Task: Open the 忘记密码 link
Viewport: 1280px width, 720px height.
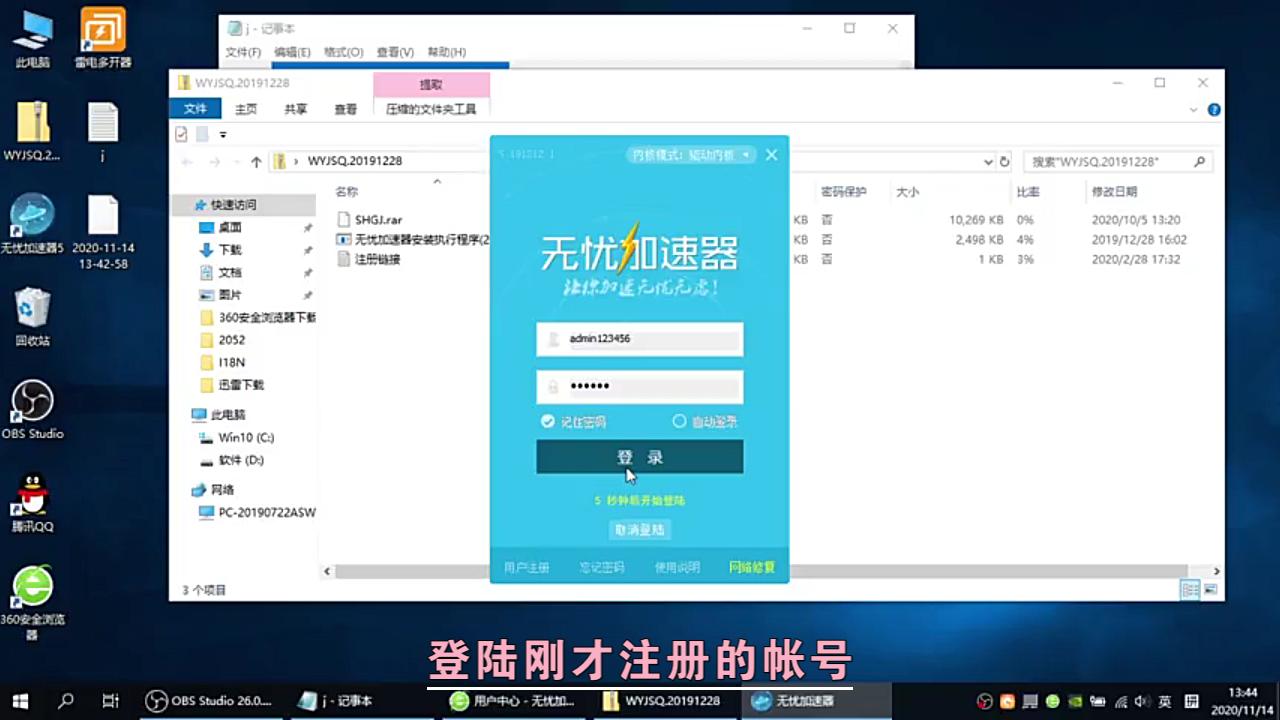Action: (x=602, y=567)
